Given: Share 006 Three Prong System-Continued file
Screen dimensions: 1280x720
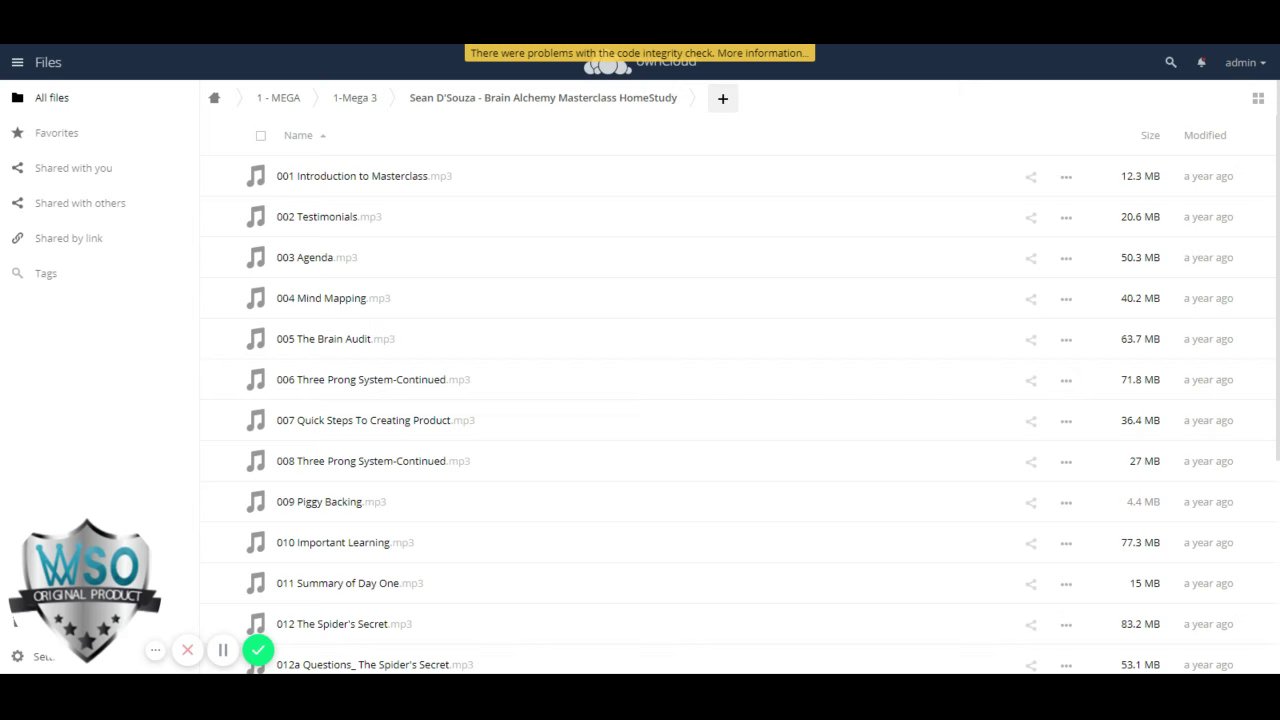Looking at the screenshot, I should (1031, 380).
